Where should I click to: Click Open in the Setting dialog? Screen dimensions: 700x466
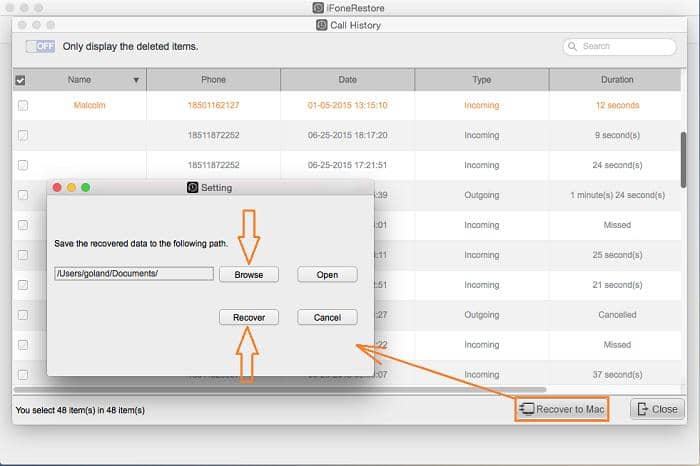327,274
